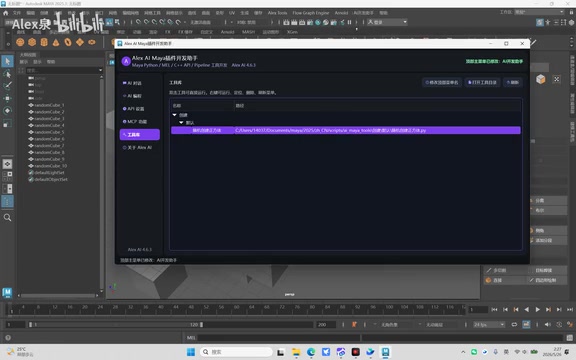Open the Flow Graph Engine menu
Screen dimensions: 576x360
(x=311, y=13)
